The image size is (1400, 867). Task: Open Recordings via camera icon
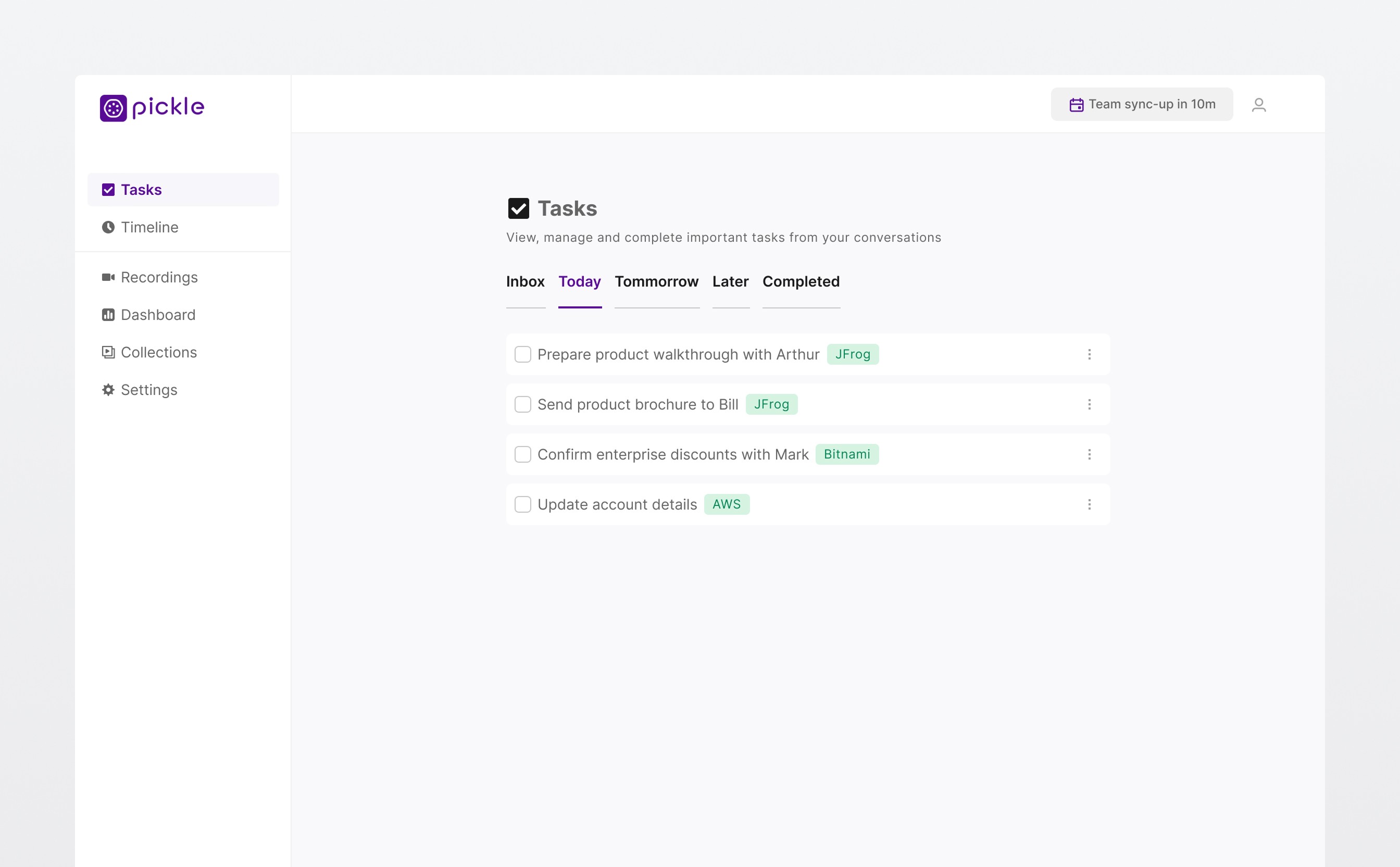click(108, 278)
